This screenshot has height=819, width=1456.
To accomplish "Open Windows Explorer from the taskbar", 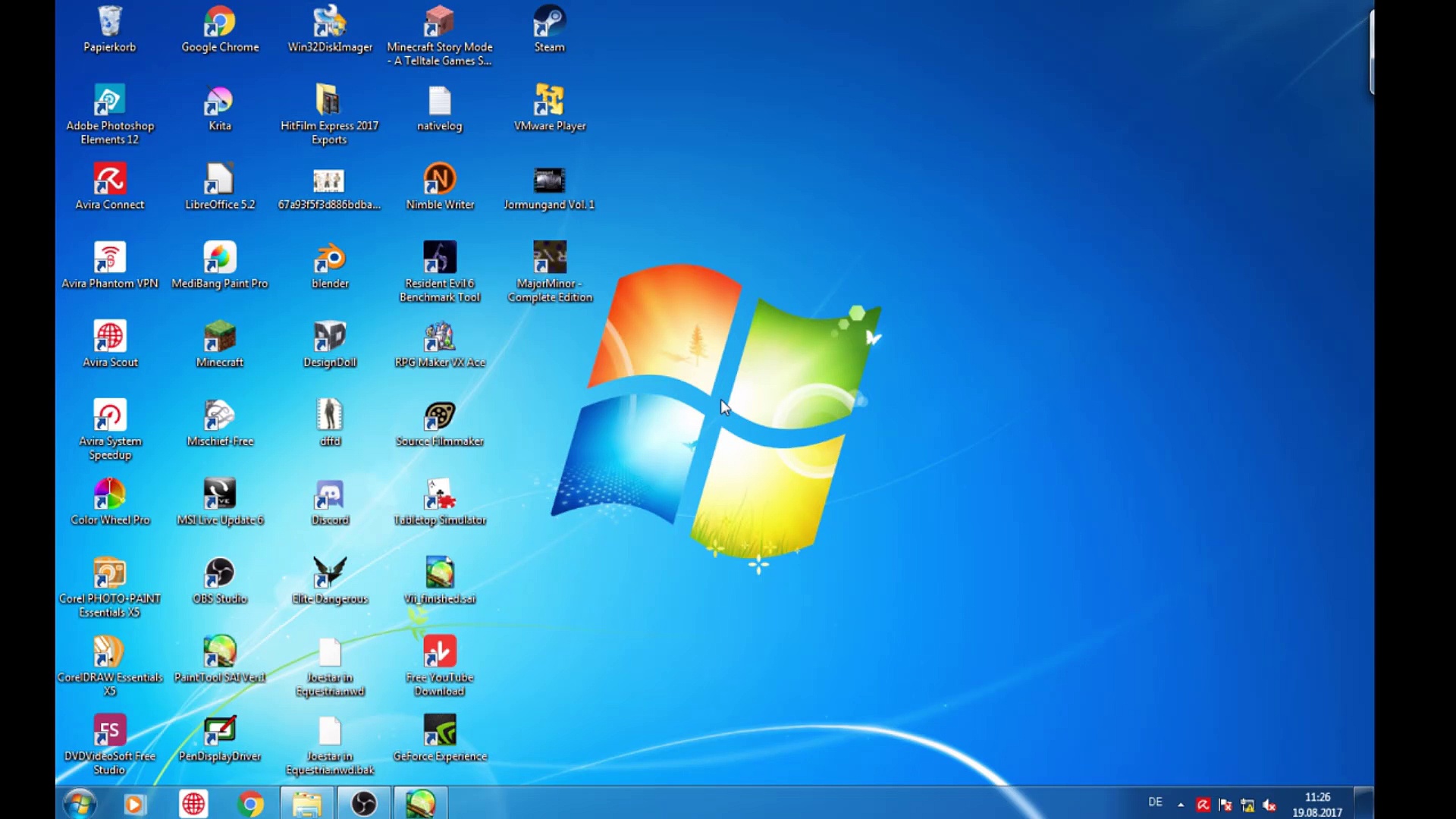I will [307, 804].
